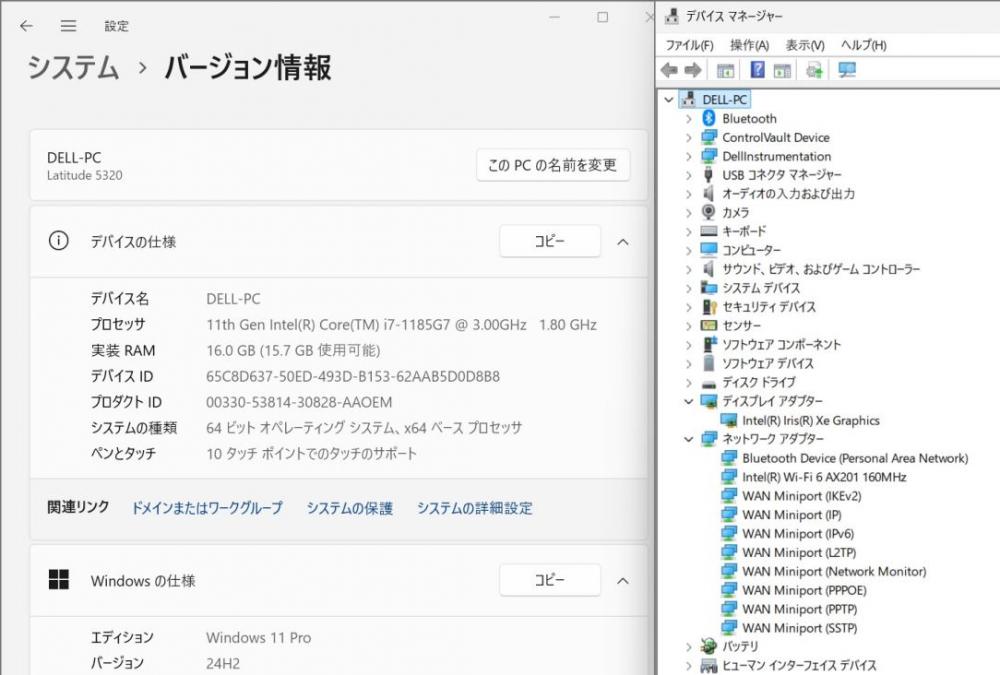Open the Settings hamburger navigation menu
Image resolution: width=1000 pixels, height=675 pixels.
point(68,26)
